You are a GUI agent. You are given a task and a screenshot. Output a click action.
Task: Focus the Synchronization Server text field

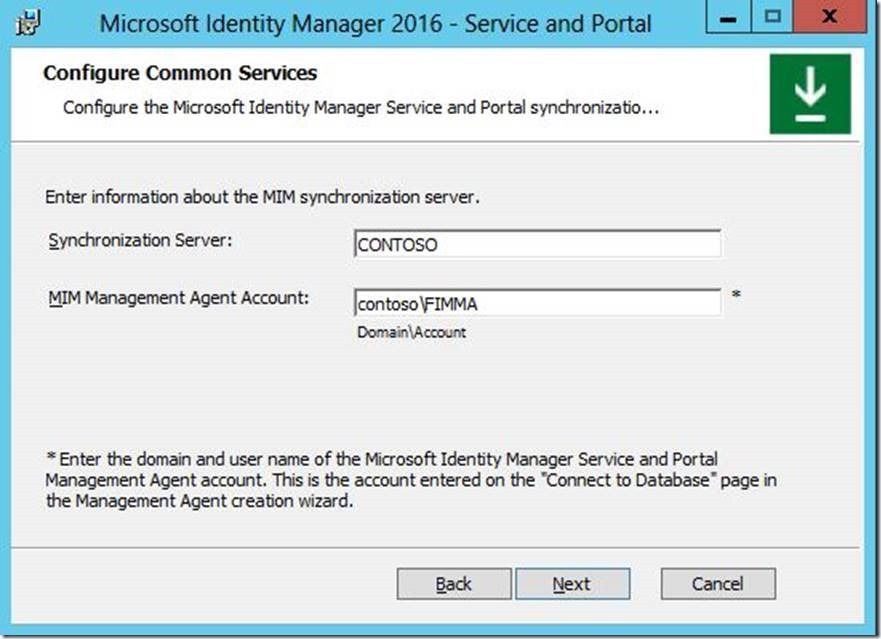tap(537, 244)
